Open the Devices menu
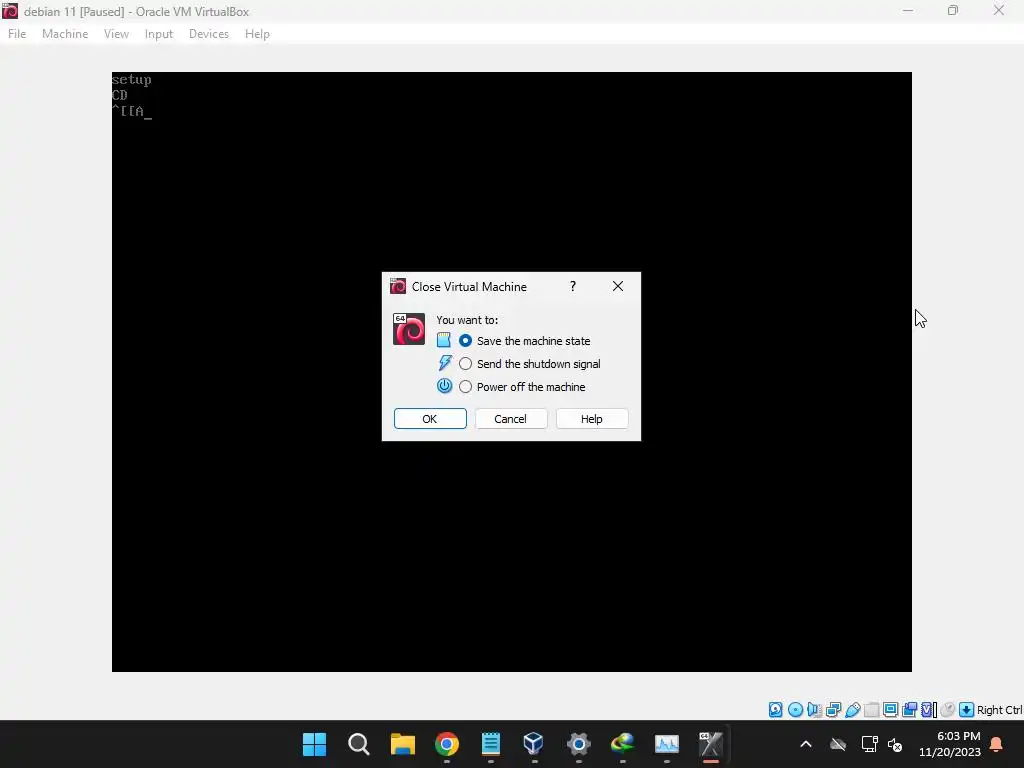 (209, 34)
